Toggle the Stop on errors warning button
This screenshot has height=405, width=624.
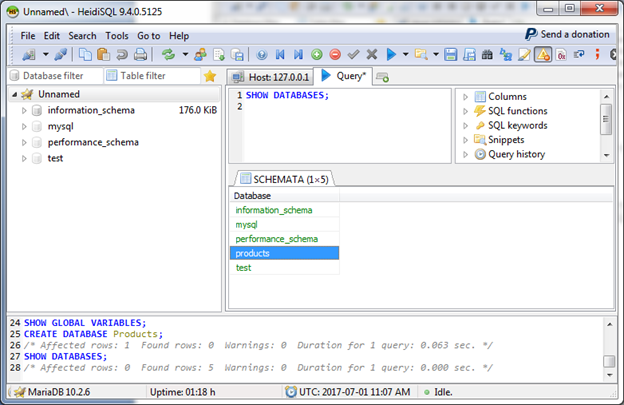pos(543,55)
